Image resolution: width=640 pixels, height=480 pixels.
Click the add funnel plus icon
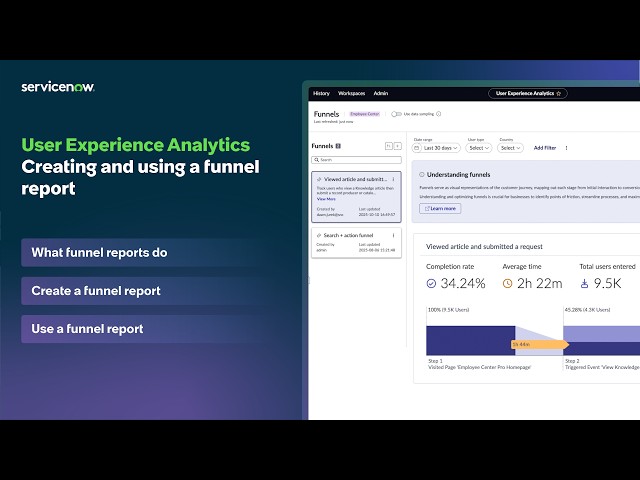(x=398, y=146)
